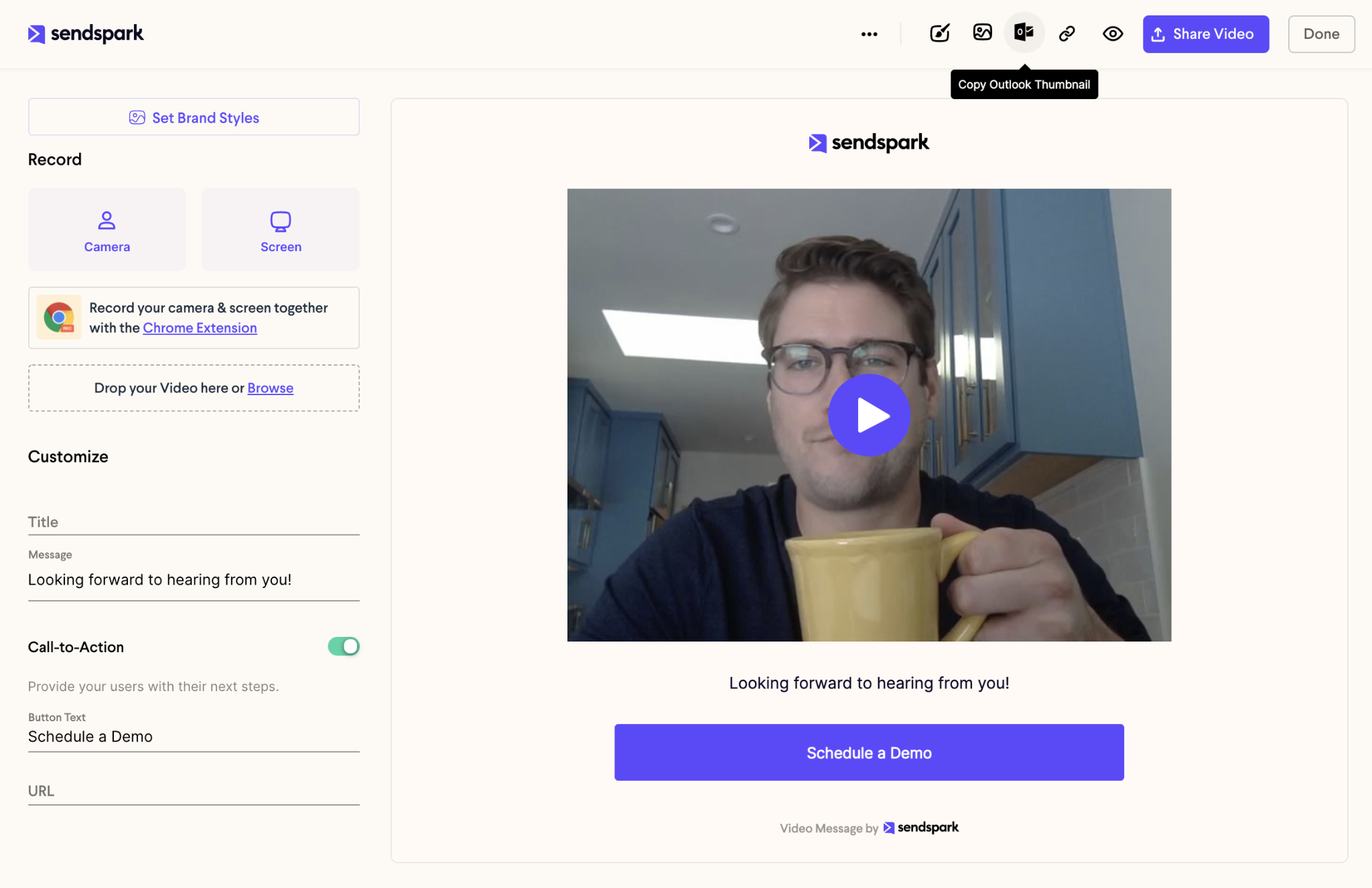The width and height of the screenshot is (1372, 888).
Task: Click the URL input field
Action: coord(194,791)
